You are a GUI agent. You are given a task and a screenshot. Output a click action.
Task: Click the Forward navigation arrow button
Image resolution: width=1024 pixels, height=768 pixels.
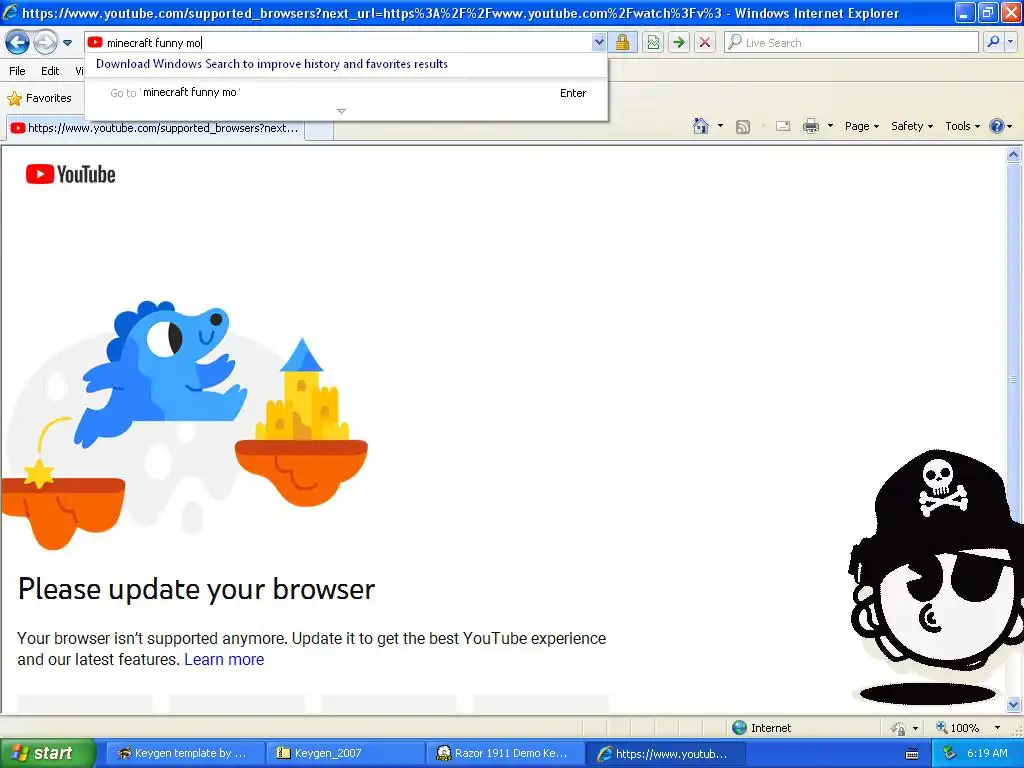(x=45, y=43)
